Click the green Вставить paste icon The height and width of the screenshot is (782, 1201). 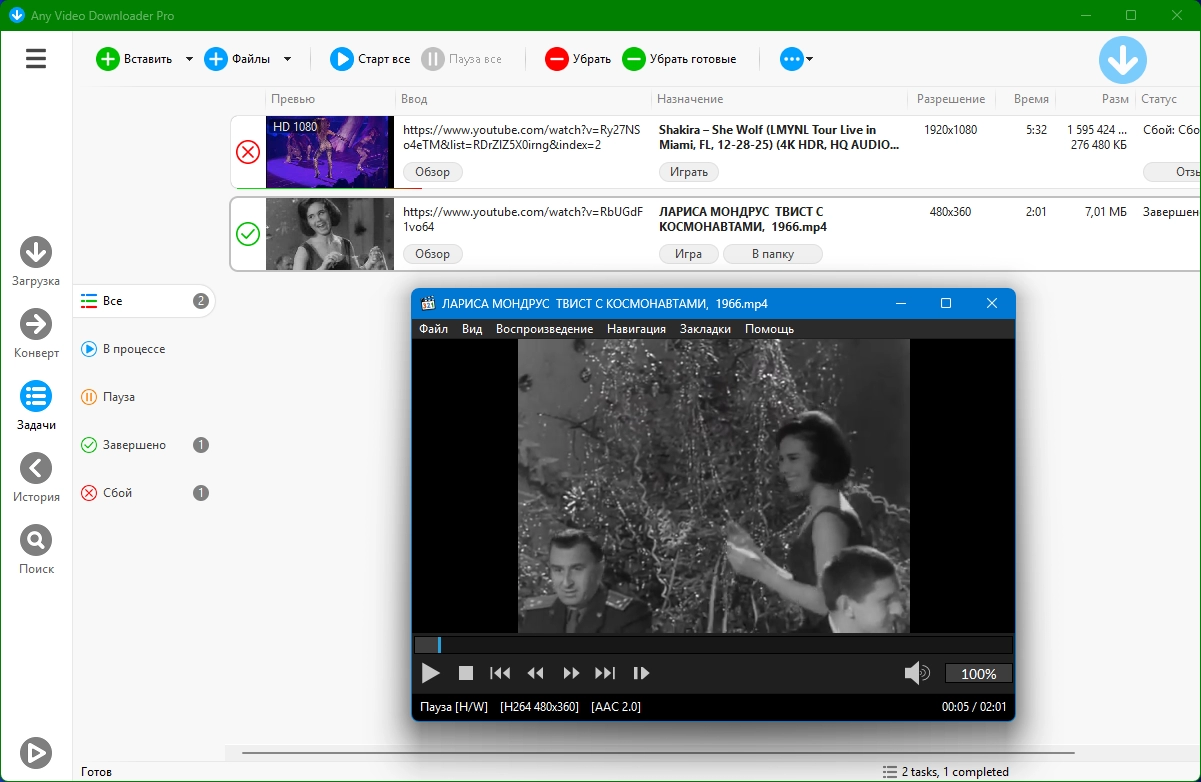(x=107, y=59)
